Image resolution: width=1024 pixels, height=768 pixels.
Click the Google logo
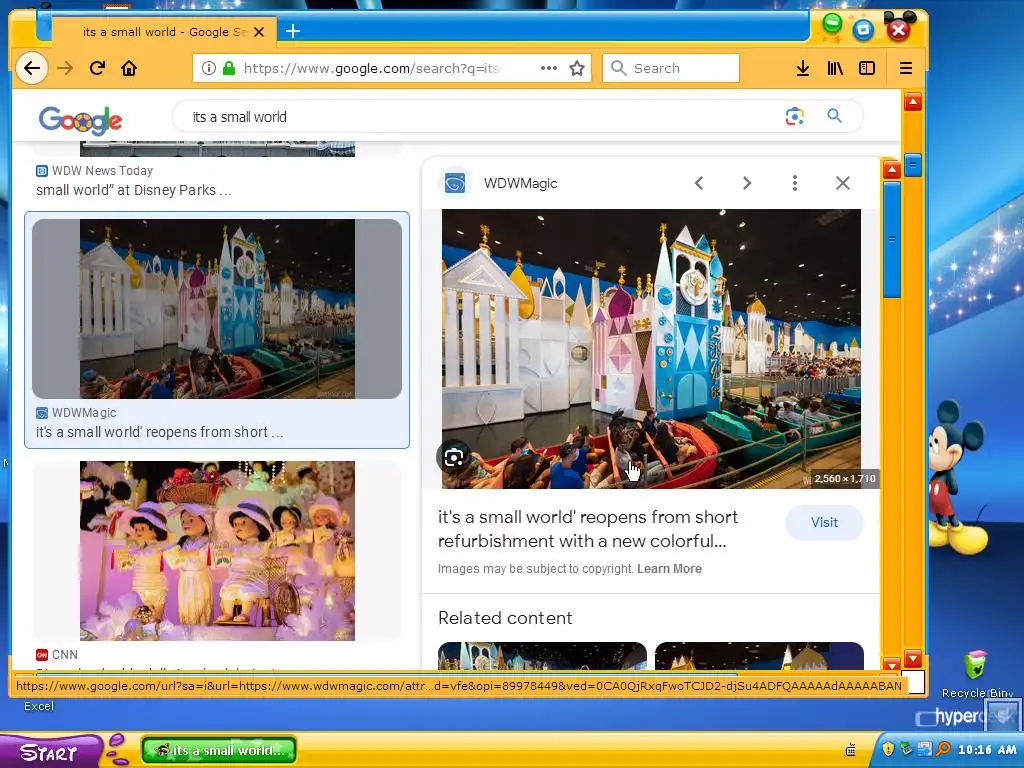(80, 120)
